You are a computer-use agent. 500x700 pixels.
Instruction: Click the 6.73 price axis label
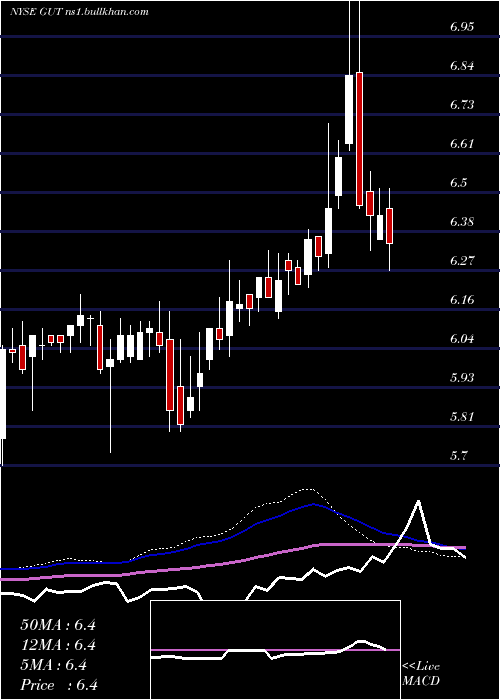tap(462, 104)
